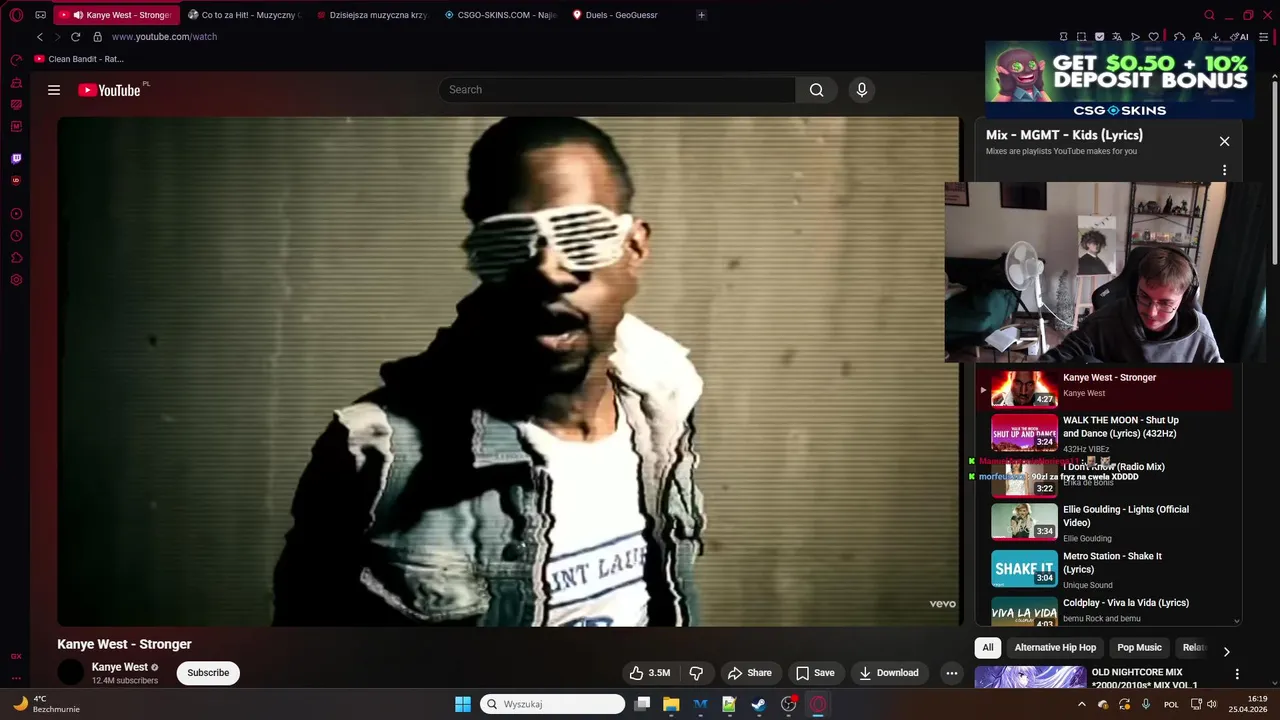Switch to Duels - GeoGuessr tab
The height and width of the screenshot is (720, 1280).
click(628, 15)
